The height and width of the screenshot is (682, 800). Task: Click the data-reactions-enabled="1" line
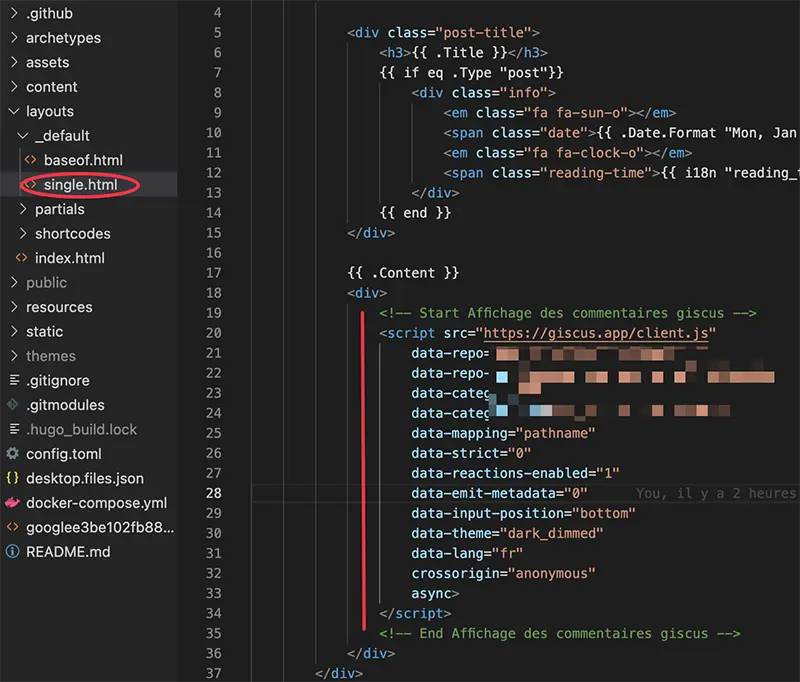[515, 473]
